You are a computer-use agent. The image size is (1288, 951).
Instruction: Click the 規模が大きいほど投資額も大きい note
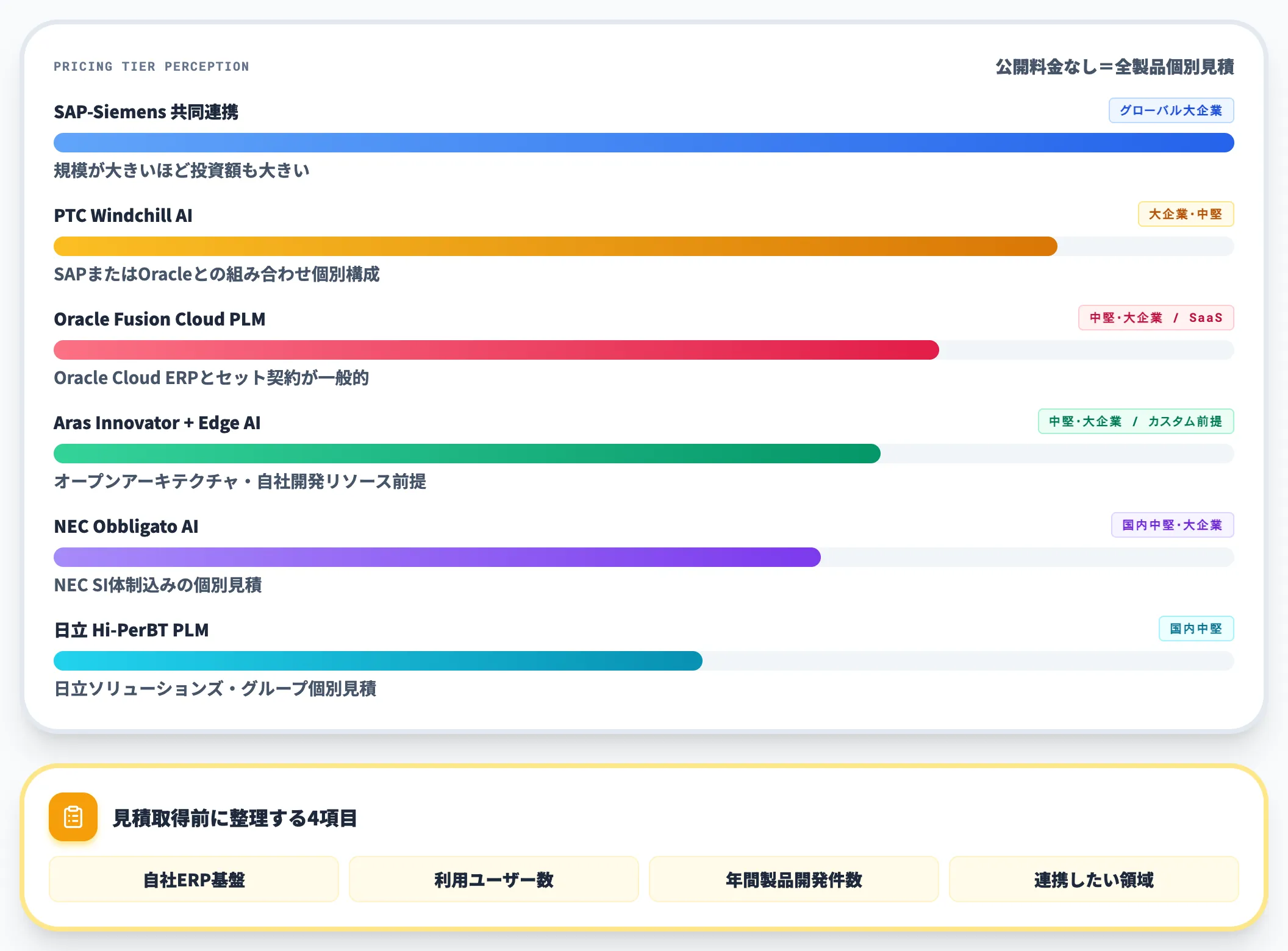[182, 171]
